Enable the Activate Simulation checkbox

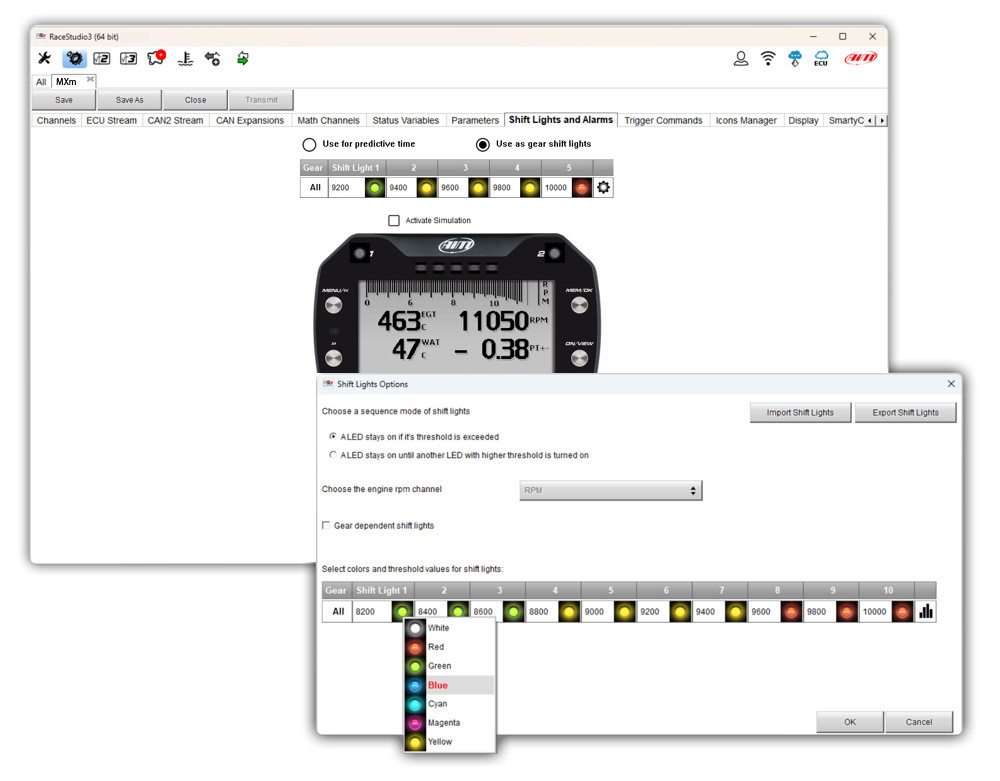[x=394, y=220]
